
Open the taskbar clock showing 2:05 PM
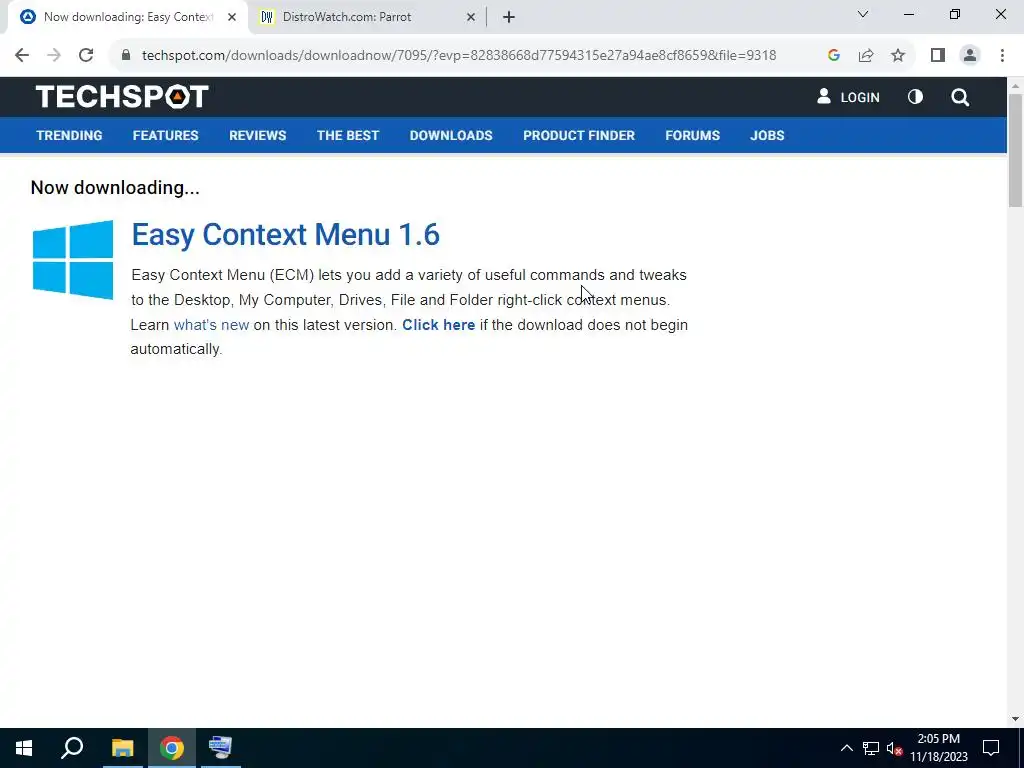[939, 748]
